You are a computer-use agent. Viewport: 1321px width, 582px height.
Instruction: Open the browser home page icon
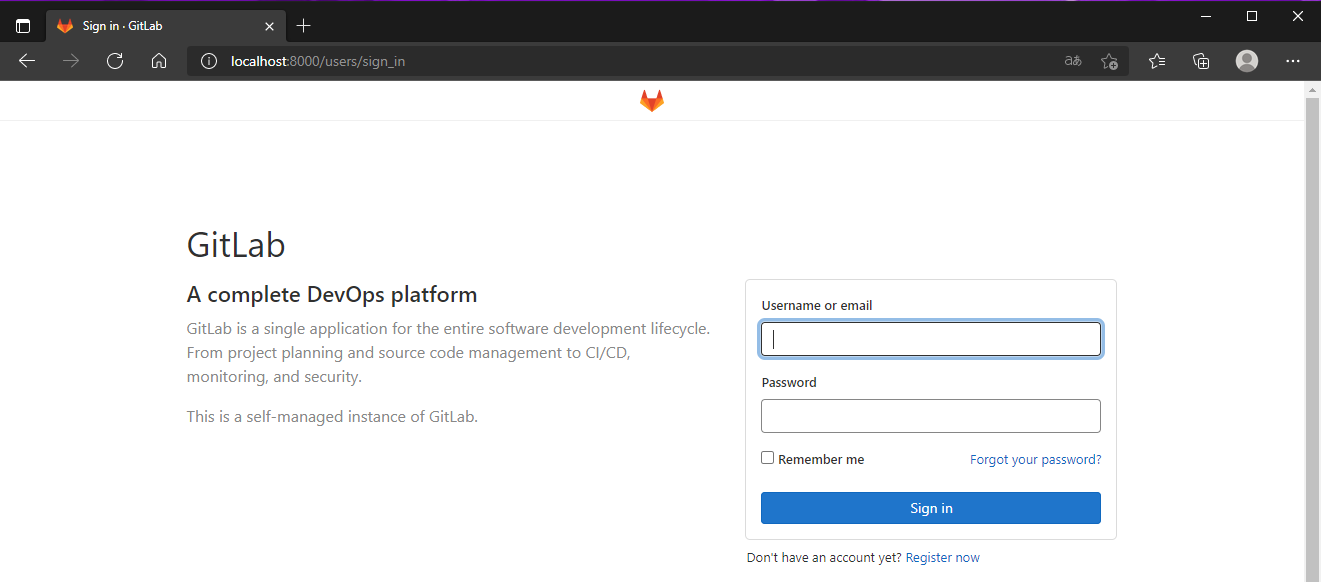[159, 61]
